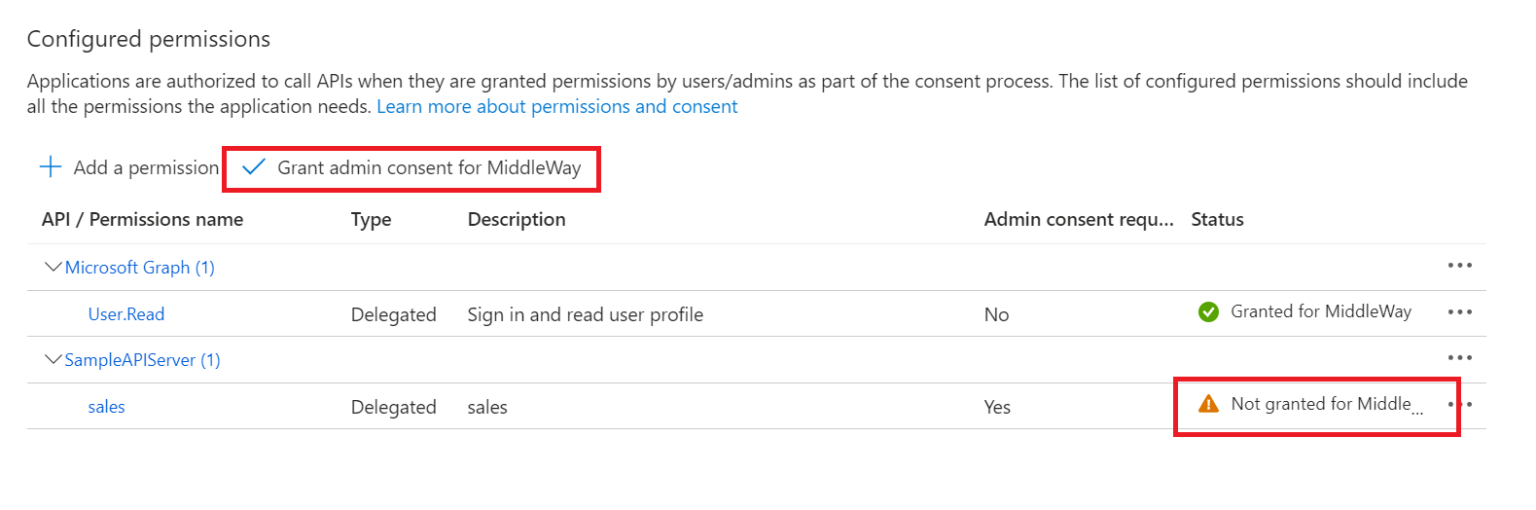1536x510 pixels.
Task: Open the User.Read permission link
Action: pos(126,314)
